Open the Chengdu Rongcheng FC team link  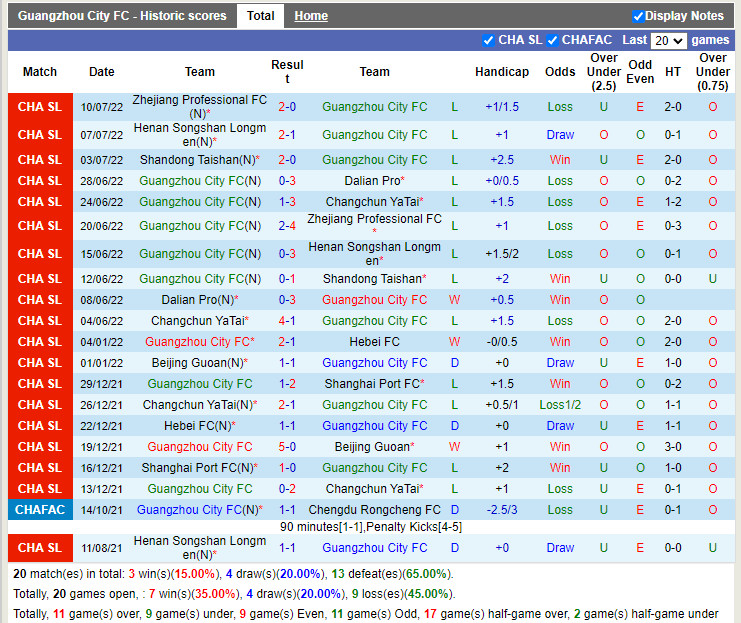(374, 510)
